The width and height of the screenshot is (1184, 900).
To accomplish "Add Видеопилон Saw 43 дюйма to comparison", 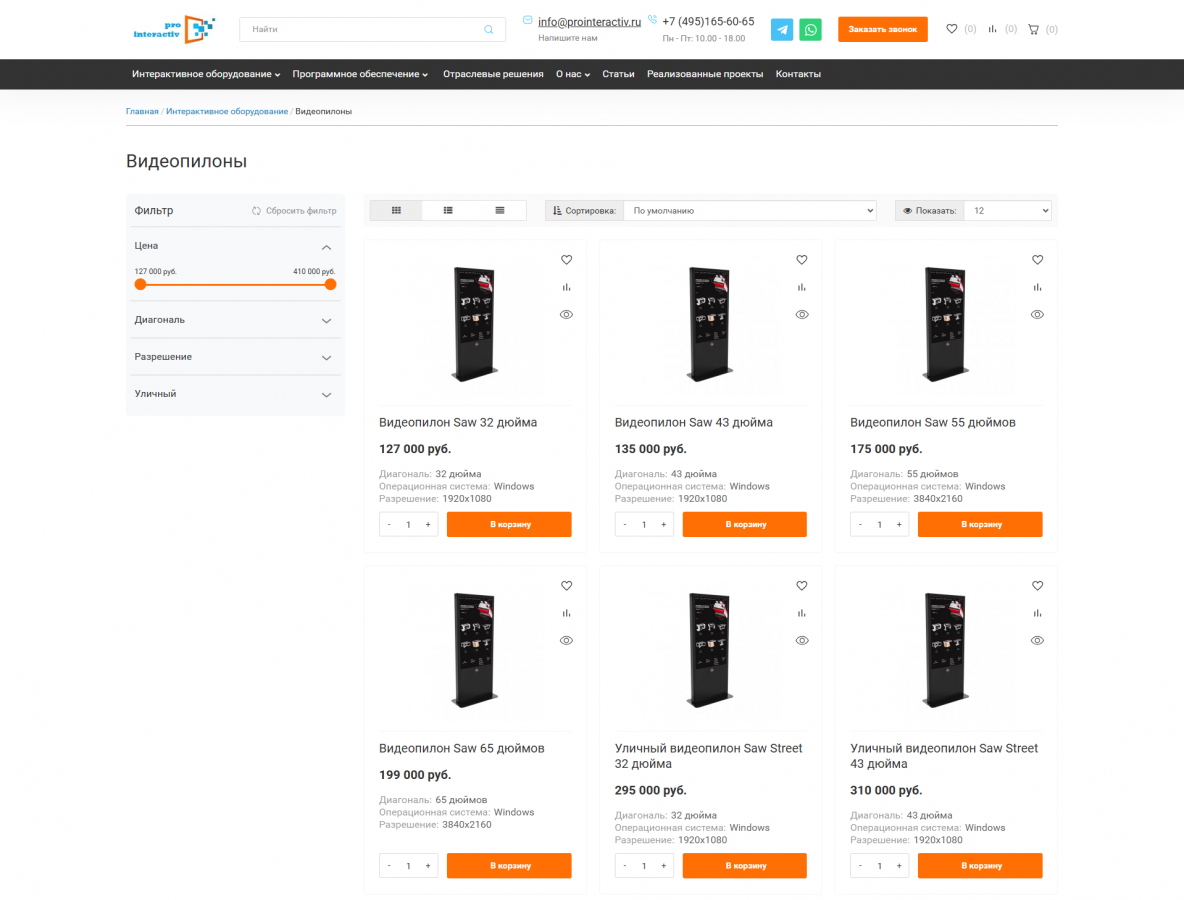I will point(802,287).
